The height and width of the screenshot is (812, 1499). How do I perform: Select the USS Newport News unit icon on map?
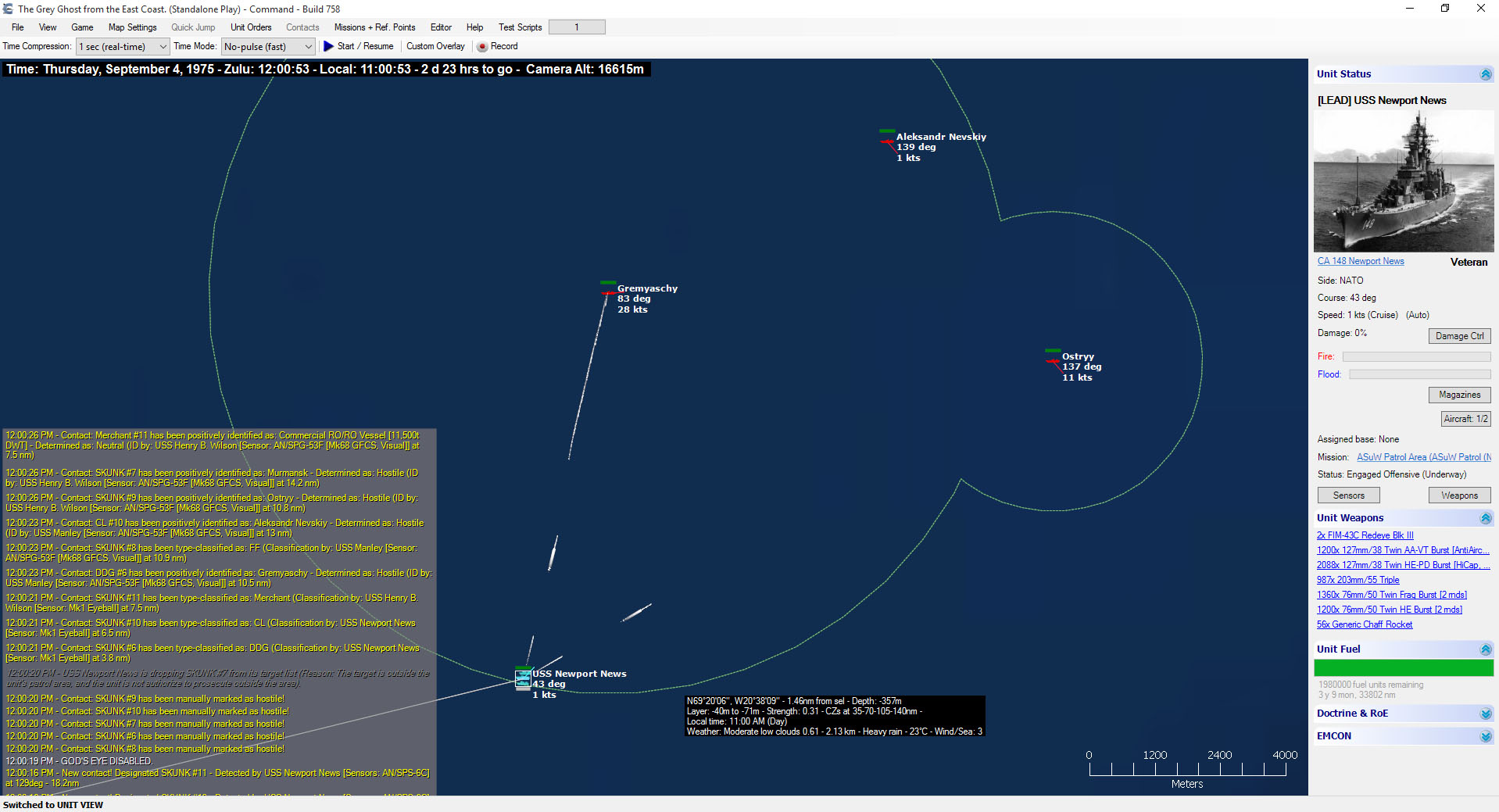coord(523,677)
